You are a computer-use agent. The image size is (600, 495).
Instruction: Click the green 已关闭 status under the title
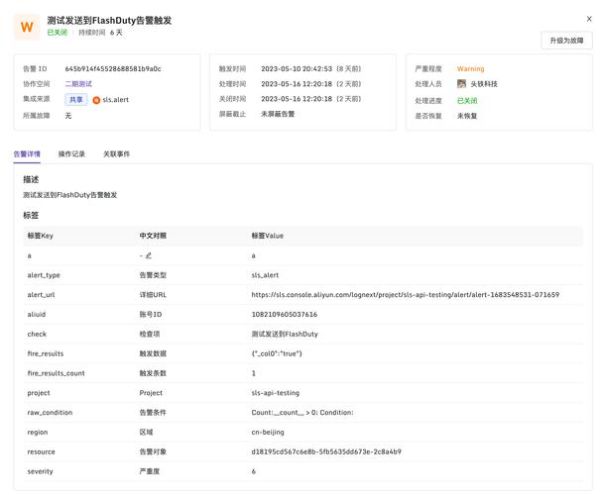click(x=57, y=33)
